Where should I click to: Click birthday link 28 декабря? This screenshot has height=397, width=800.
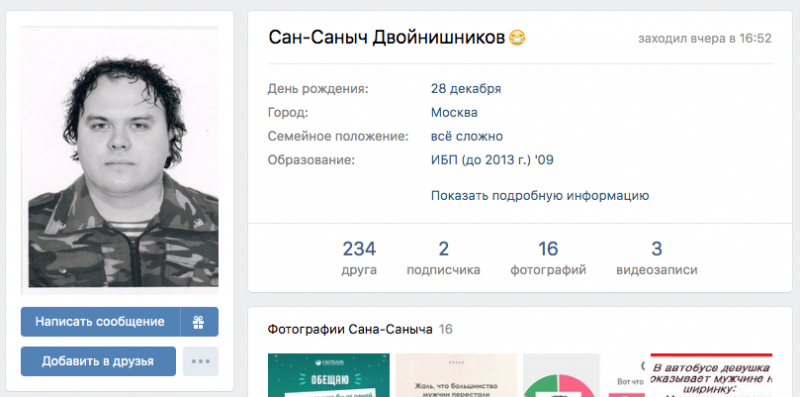tap(466, 89)
